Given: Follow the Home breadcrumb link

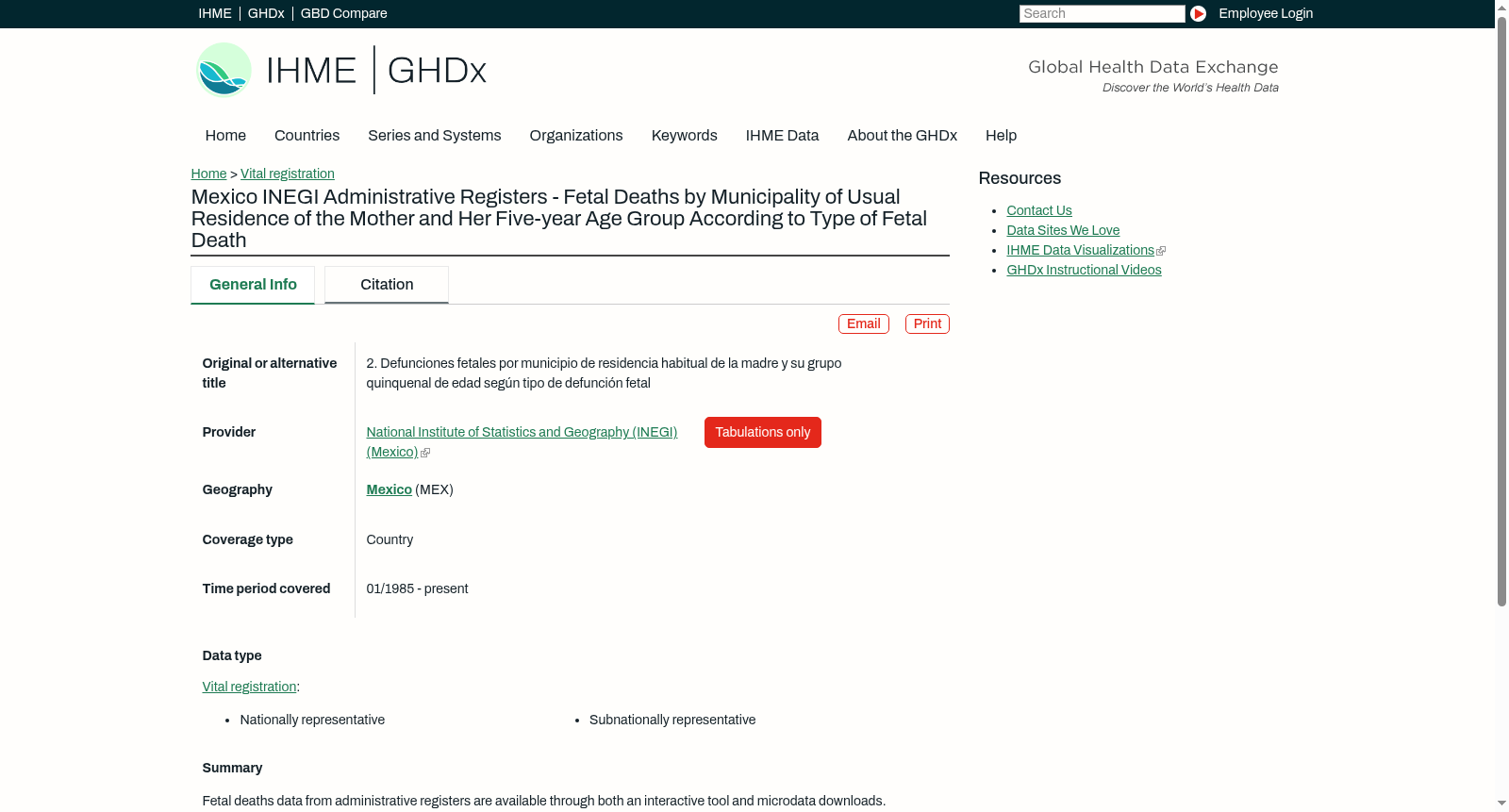Looking at the screenshot, I should 208,174.
